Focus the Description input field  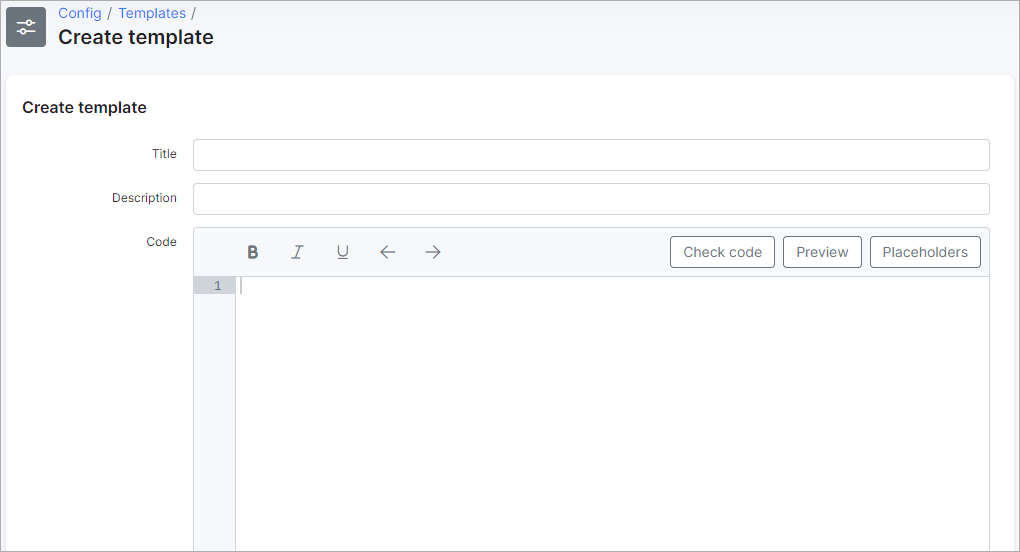(591, 199)
